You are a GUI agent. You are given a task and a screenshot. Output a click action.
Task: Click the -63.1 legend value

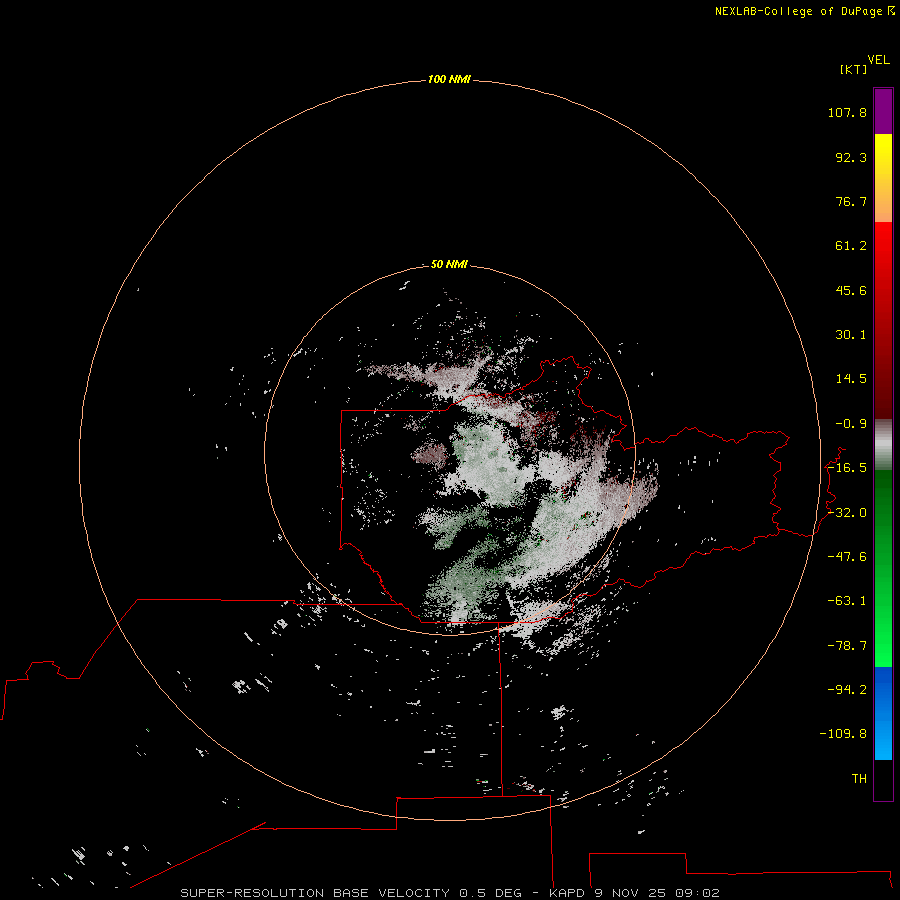tap(847, 601)
